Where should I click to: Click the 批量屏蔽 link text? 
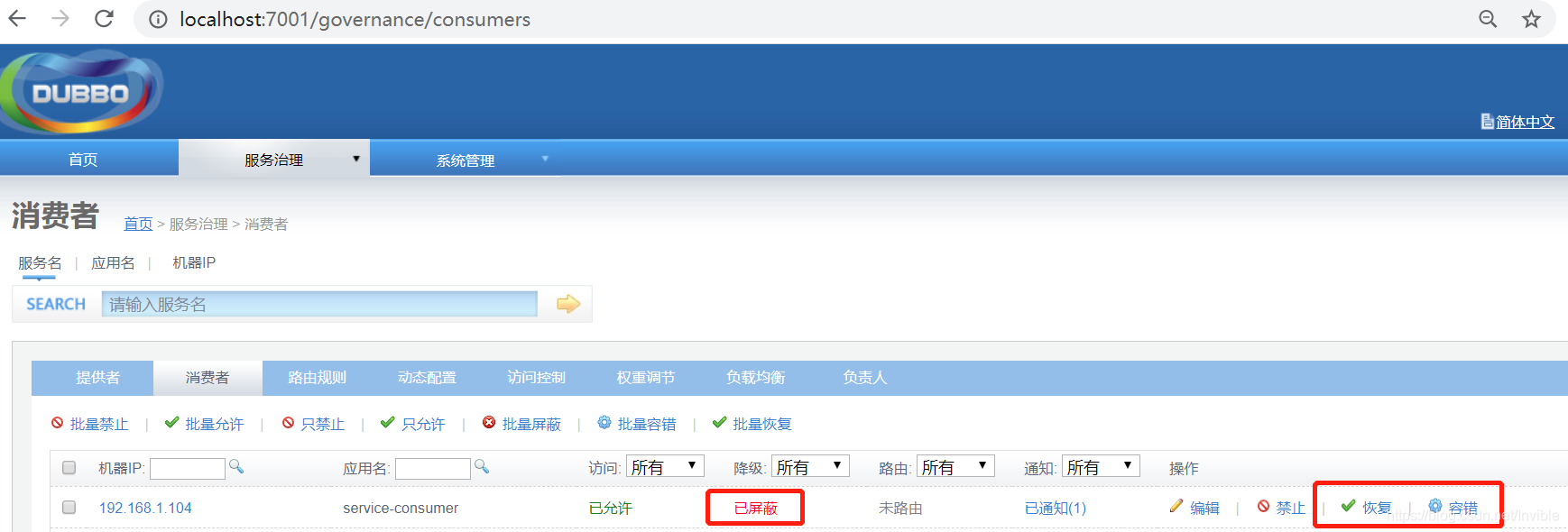531,424
